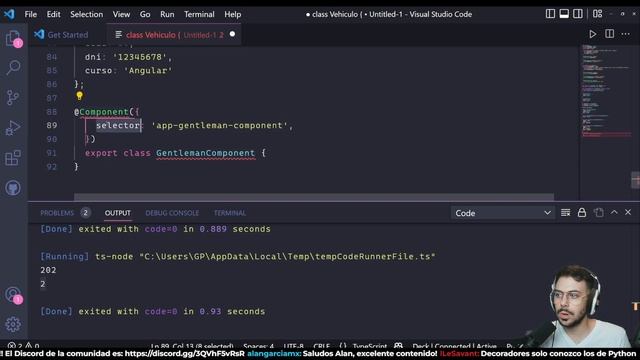Viewport: 640px width, 360px height.
Task: Switch to the Output panel tab
Action: 118,213
